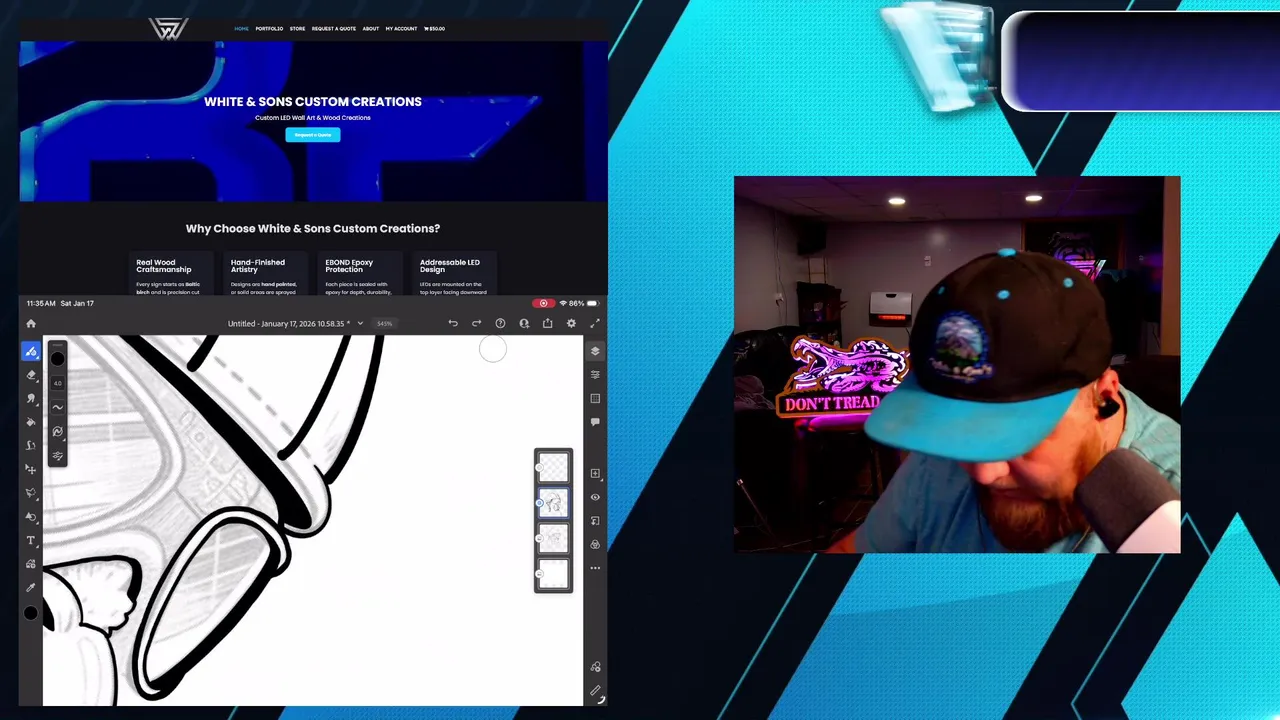
Task: Click the Real Wood Craftsmanship card
Action: coord(169,275)
